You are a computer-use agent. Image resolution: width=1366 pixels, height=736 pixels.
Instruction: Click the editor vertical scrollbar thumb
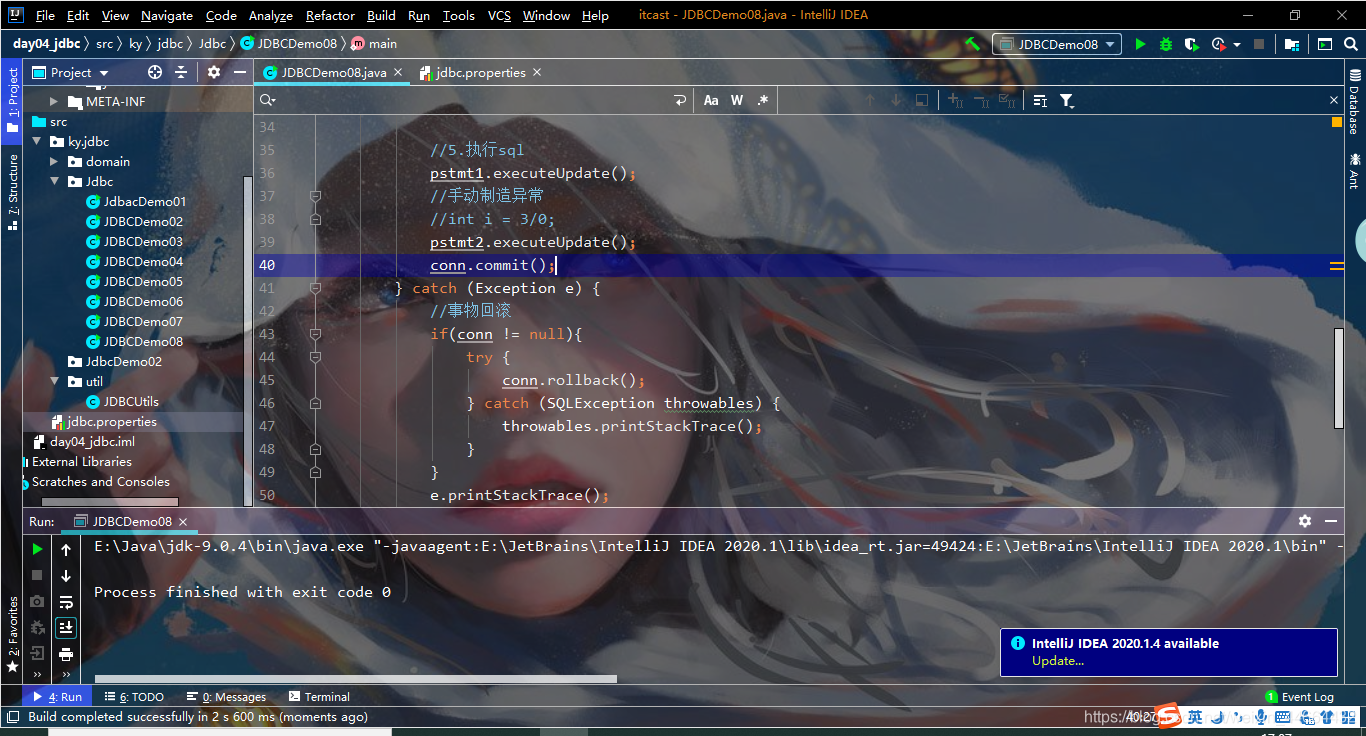click(x=1338, y=378)
